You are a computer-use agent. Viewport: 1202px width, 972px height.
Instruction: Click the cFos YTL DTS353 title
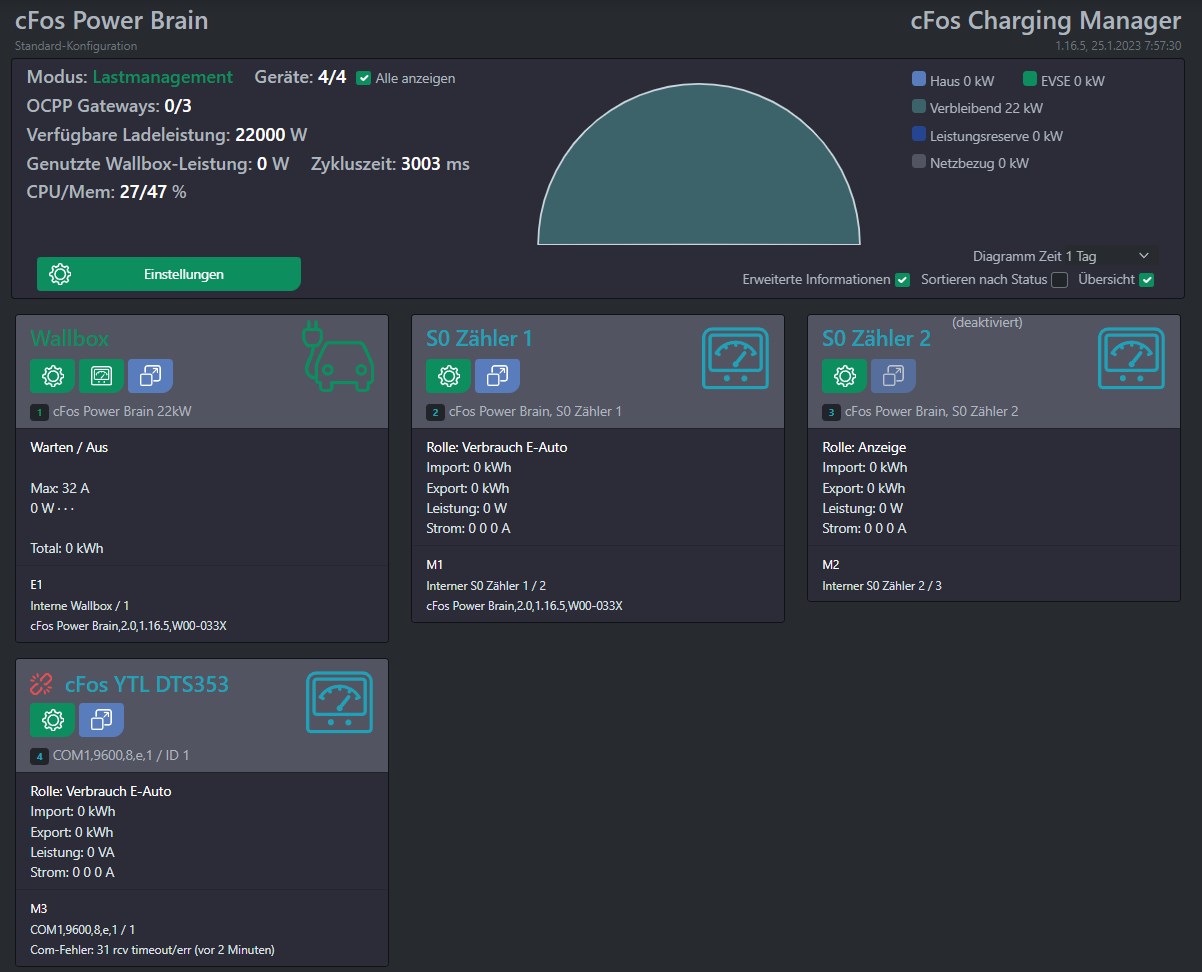pyautogui.click(x=146, y=684)
